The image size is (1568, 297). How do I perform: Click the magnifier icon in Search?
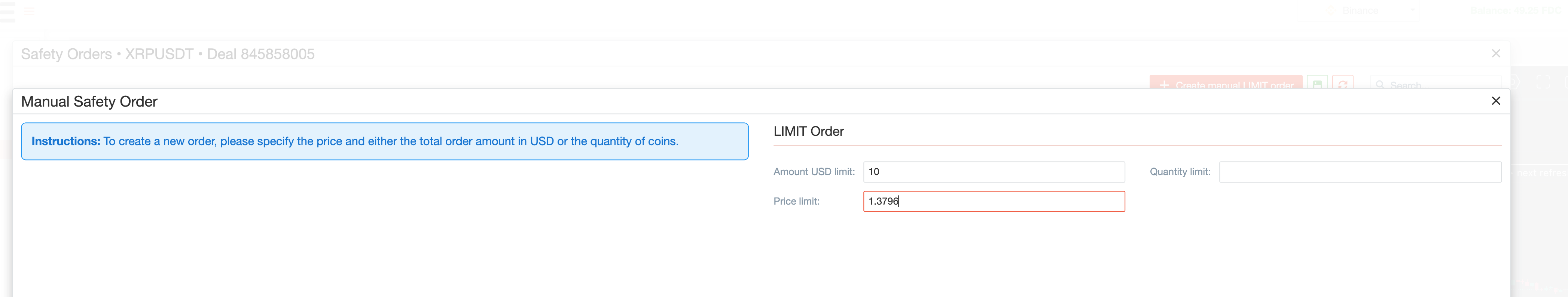click(1380, 85)
